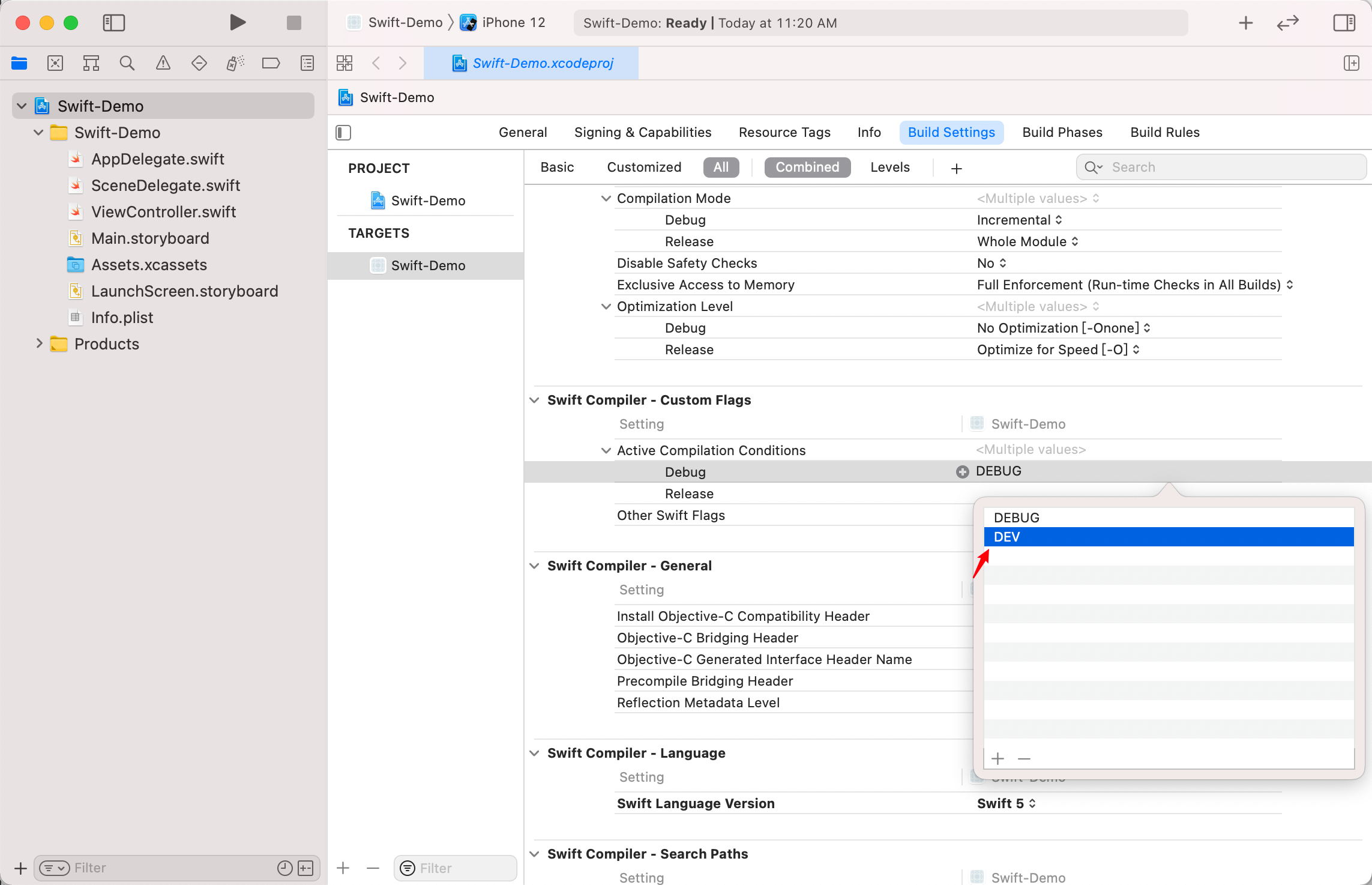Viewport: 1372px width, 885px height.
Task: Add a new compilation condition value
Action: (x=997, y=758)
